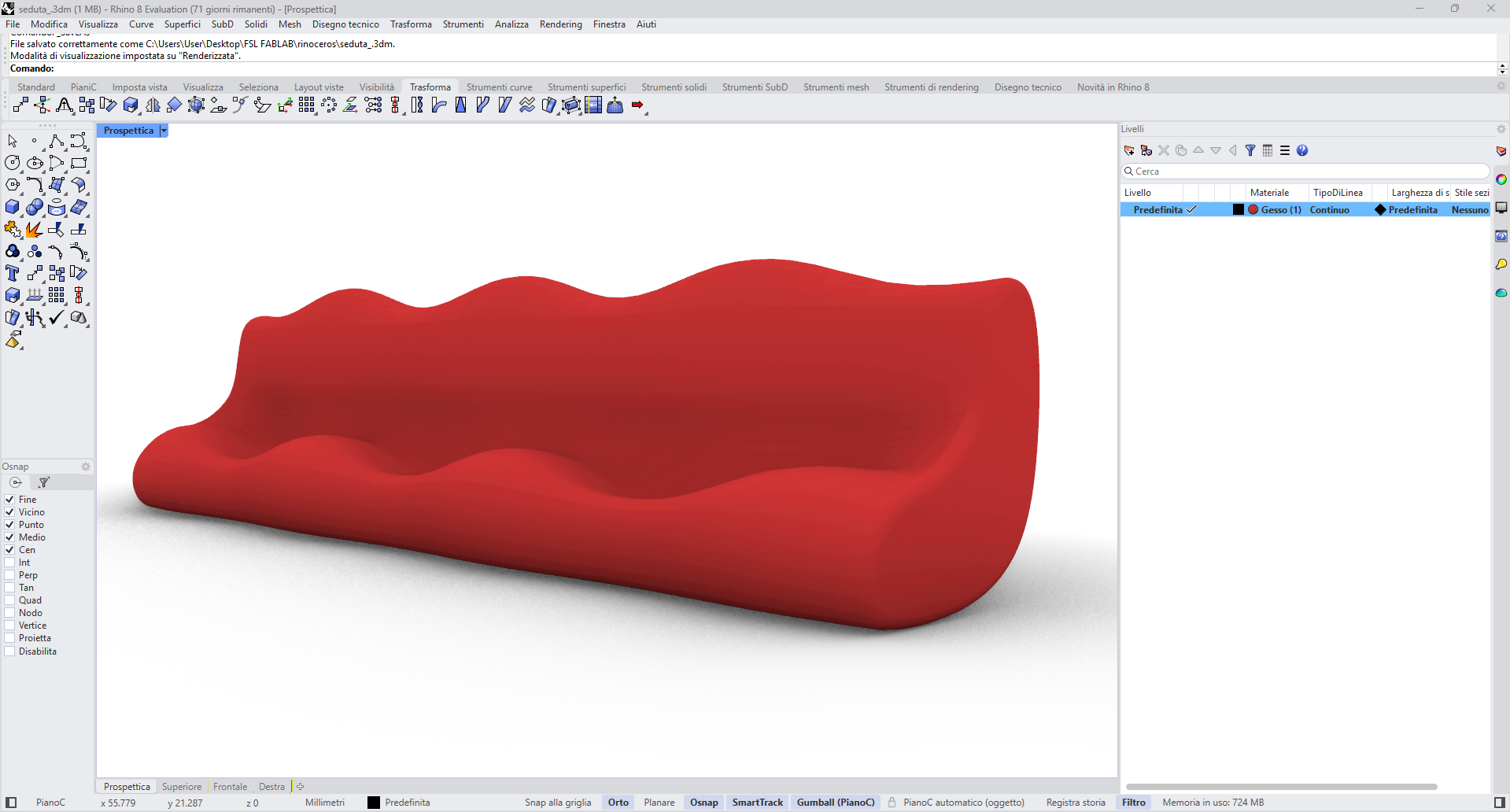
Task: Enable the Int object snap
Action: click(8, 562)
